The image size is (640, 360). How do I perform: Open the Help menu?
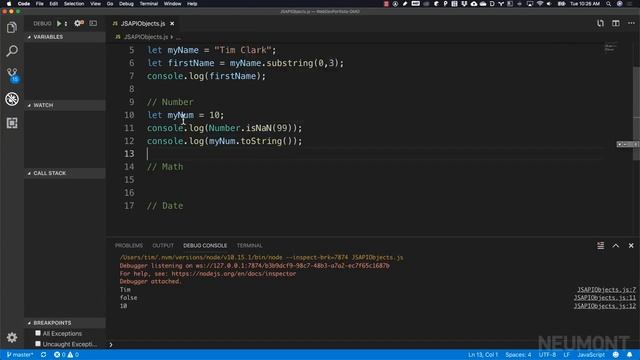[192, 4]
